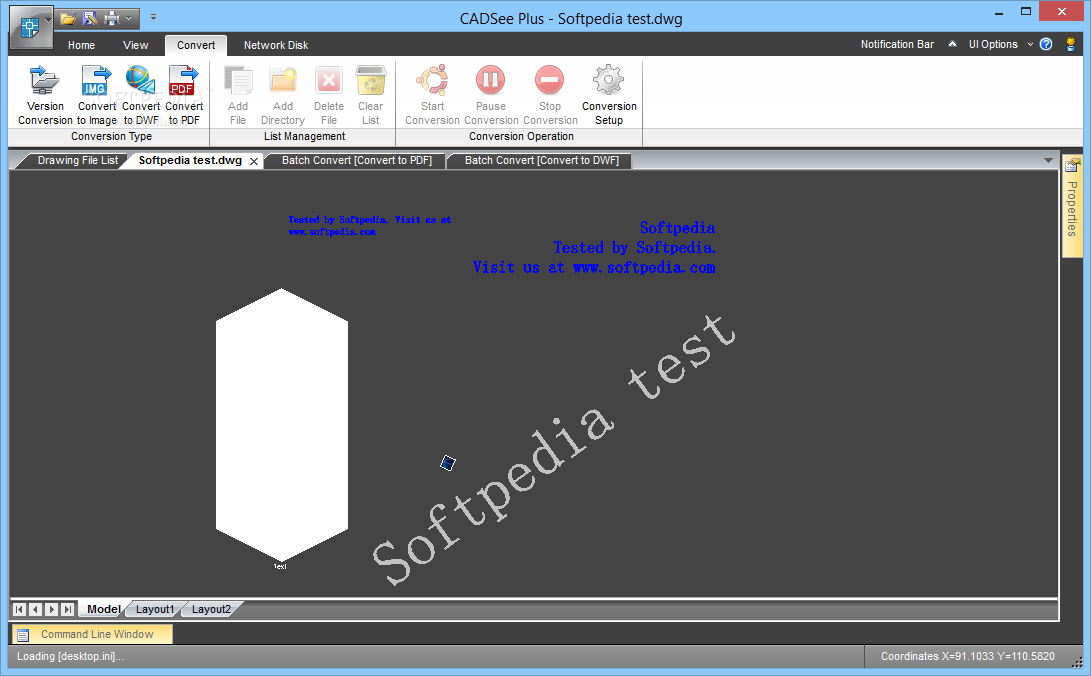Choose Convert to DWF

coord(141,95)
